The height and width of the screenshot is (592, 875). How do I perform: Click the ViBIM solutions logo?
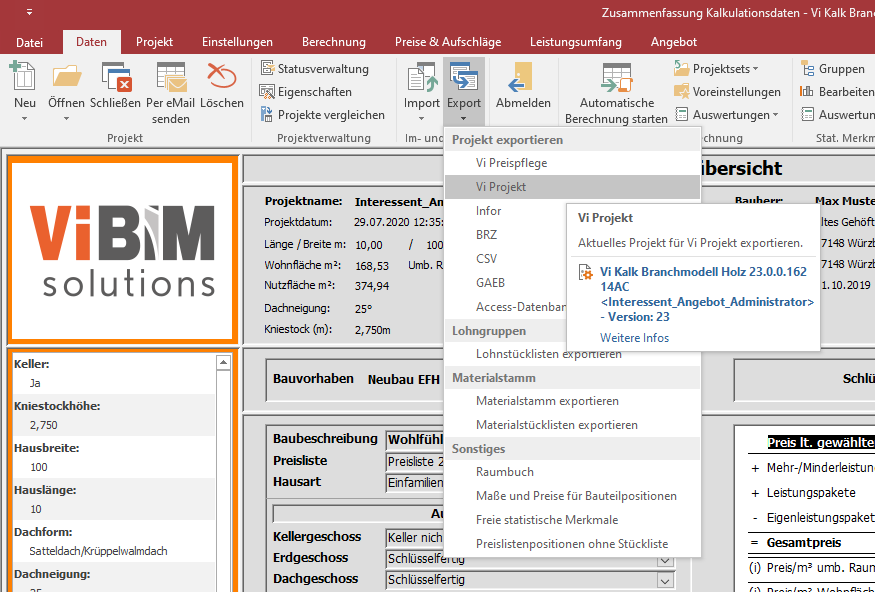[x=122, y=251]
